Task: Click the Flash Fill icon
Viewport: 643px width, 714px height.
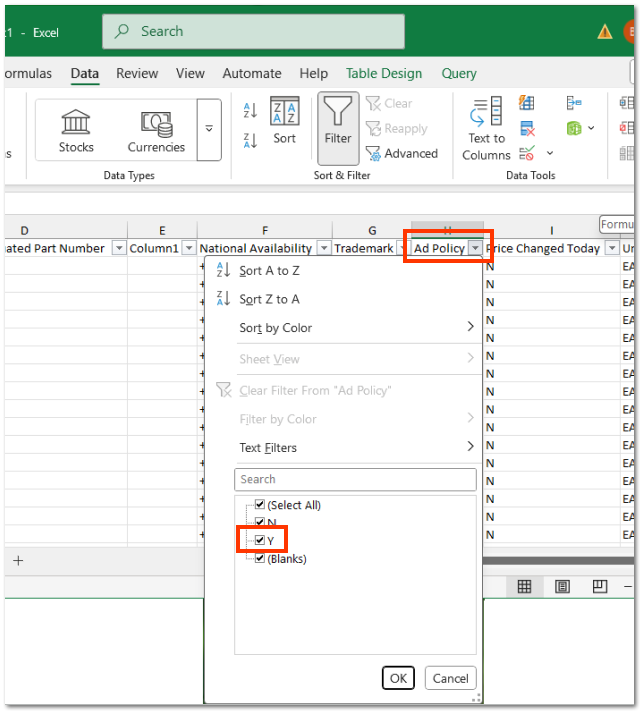Action: pos(526,103)
